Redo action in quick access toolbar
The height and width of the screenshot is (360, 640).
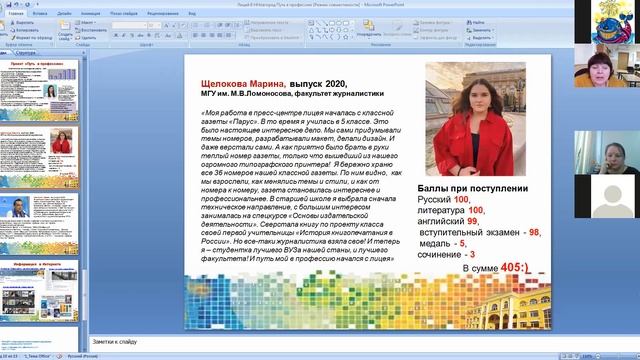click(27, 4)
